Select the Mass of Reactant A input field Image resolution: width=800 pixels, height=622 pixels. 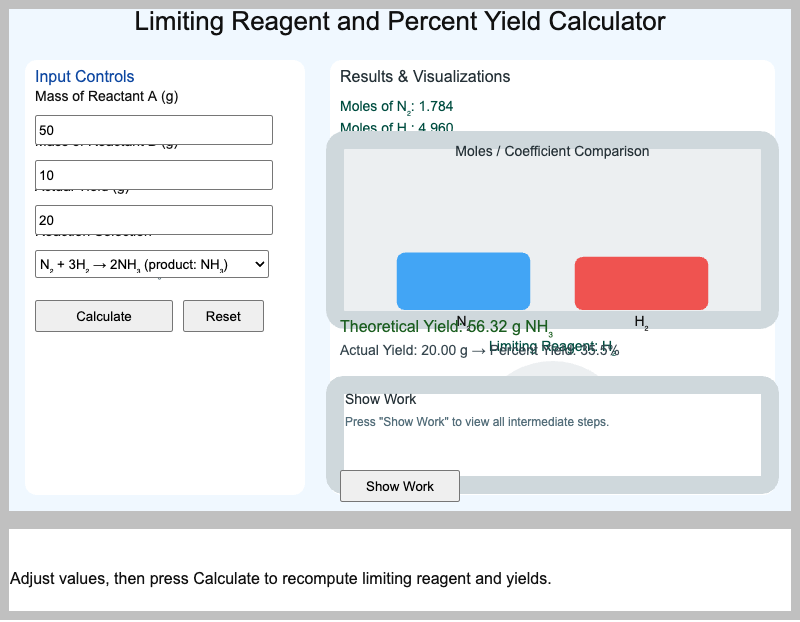[x=149, y=129]
